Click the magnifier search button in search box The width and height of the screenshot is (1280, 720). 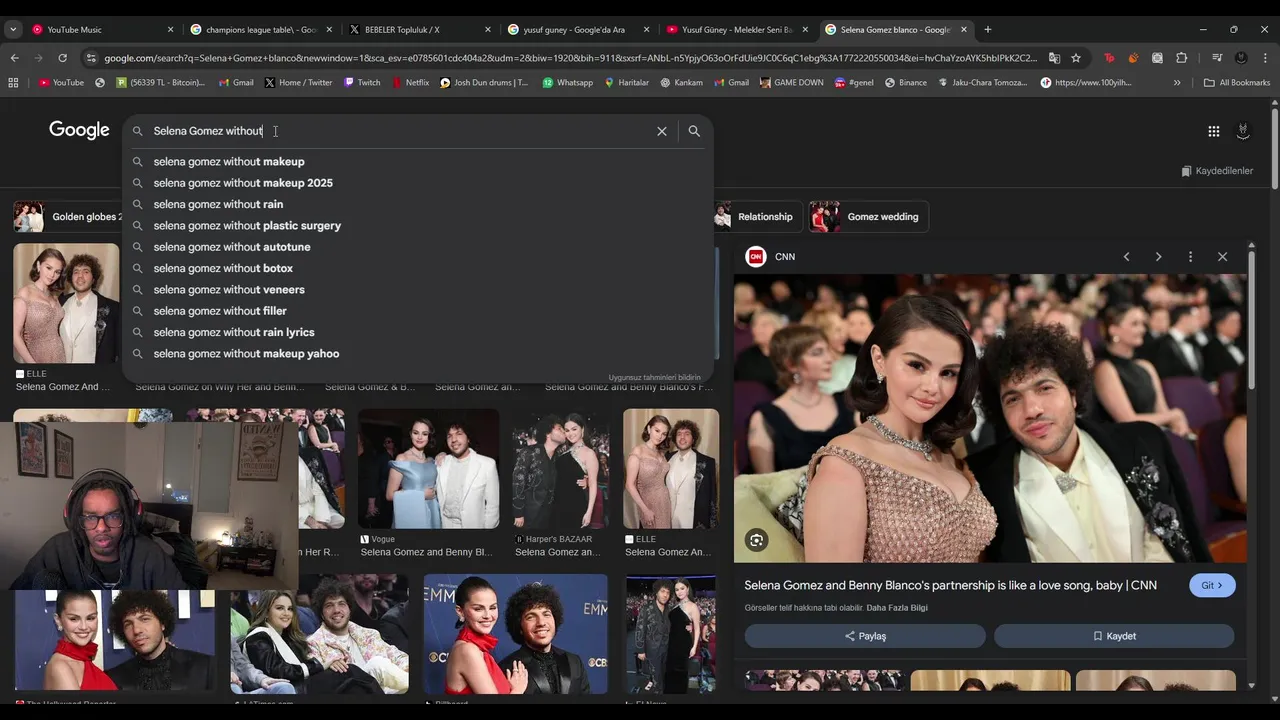click(694, 131)
